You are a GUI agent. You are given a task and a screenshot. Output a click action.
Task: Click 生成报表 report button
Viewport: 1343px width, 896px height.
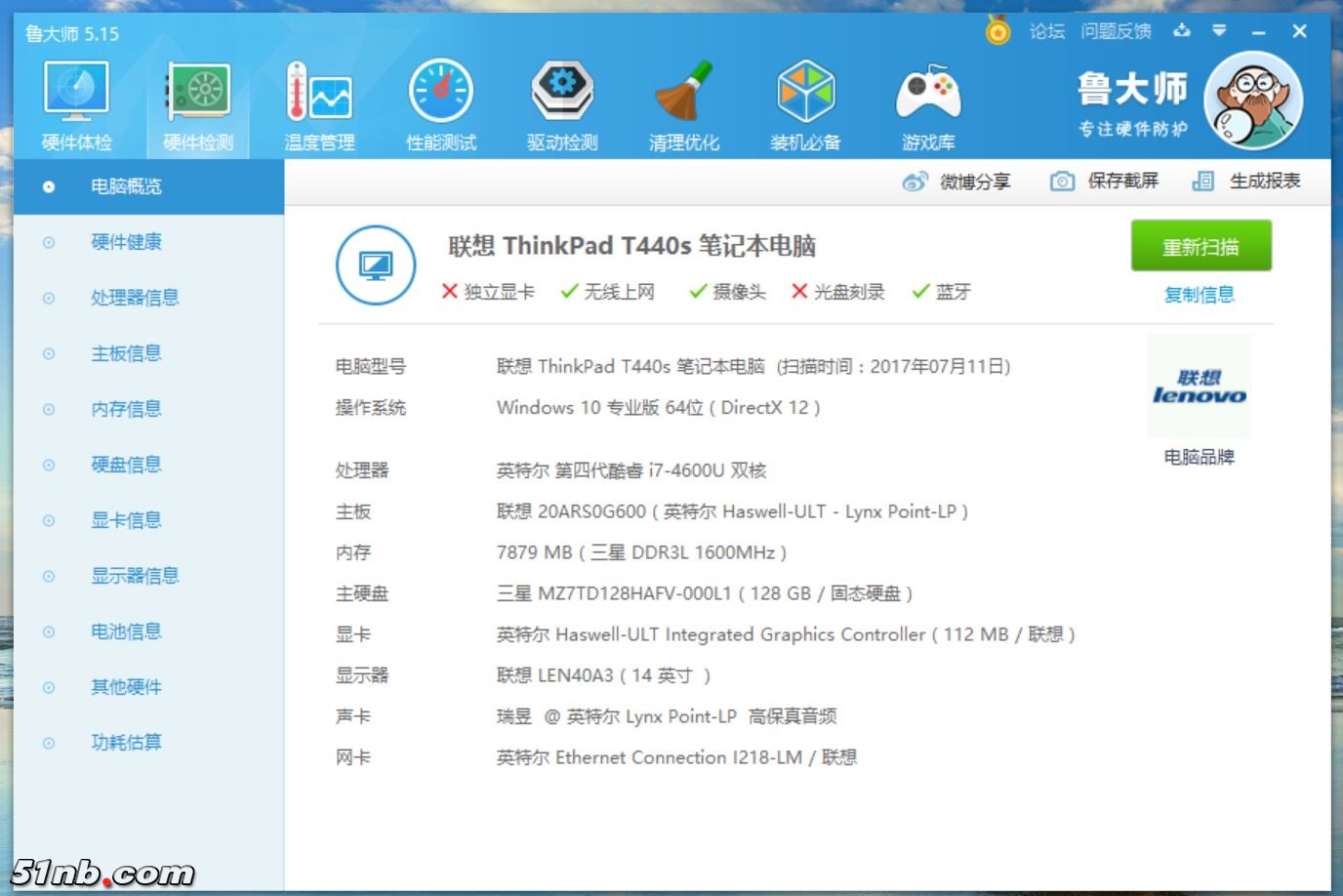(x=1246, y=182)
